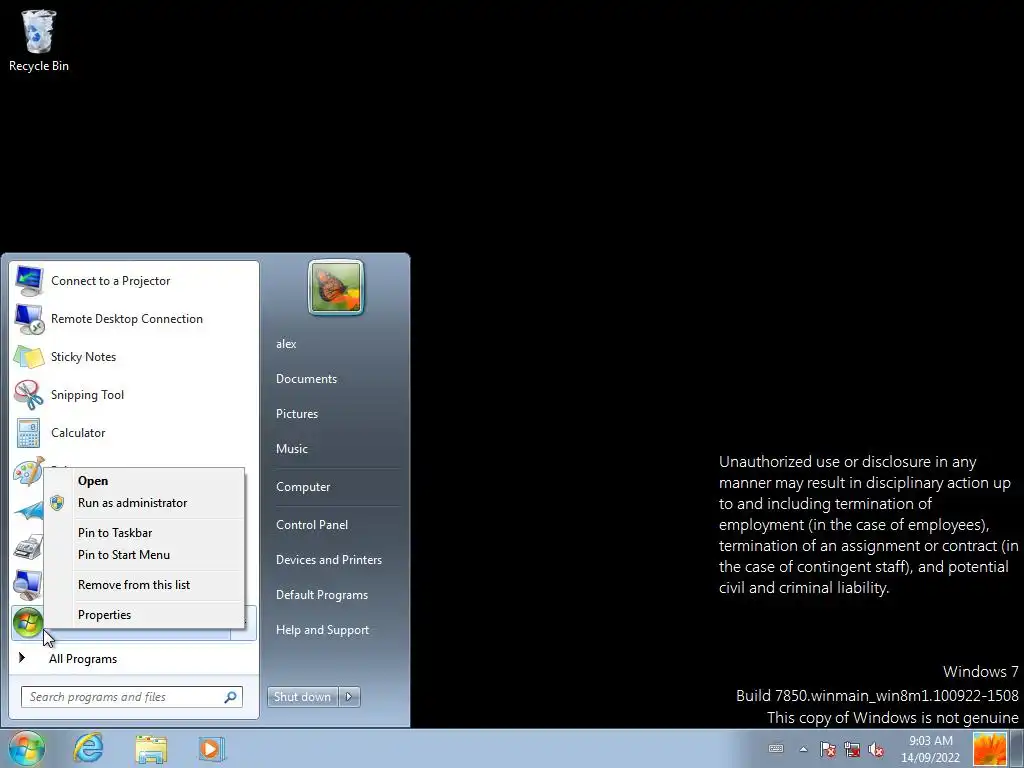Screen dimensions: 1024x768
Task: Show hidden tray icons arrow
Action: [x=803, y=749]
